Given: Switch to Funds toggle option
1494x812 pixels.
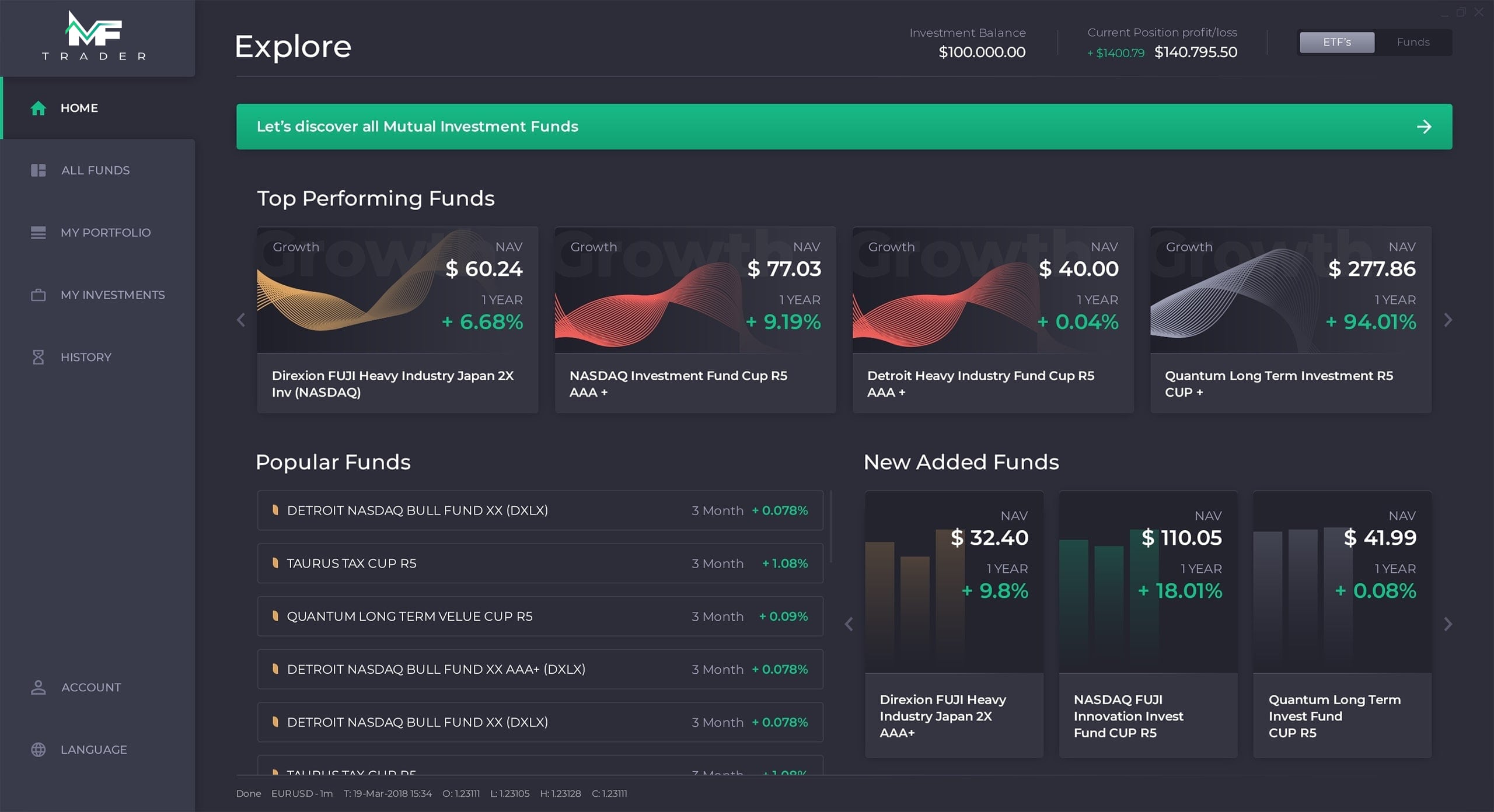Looking at the screenshot, I should coord(1413,42).
